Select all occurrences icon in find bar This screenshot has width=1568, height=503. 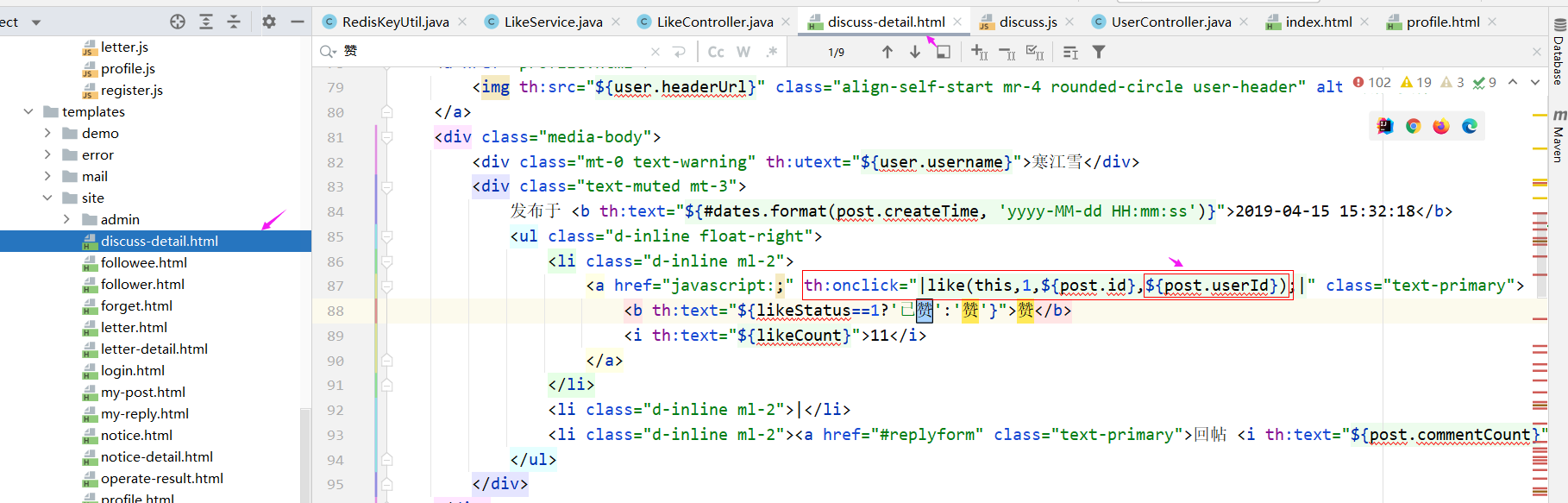pyautogui.click(x=1035, y=53)
